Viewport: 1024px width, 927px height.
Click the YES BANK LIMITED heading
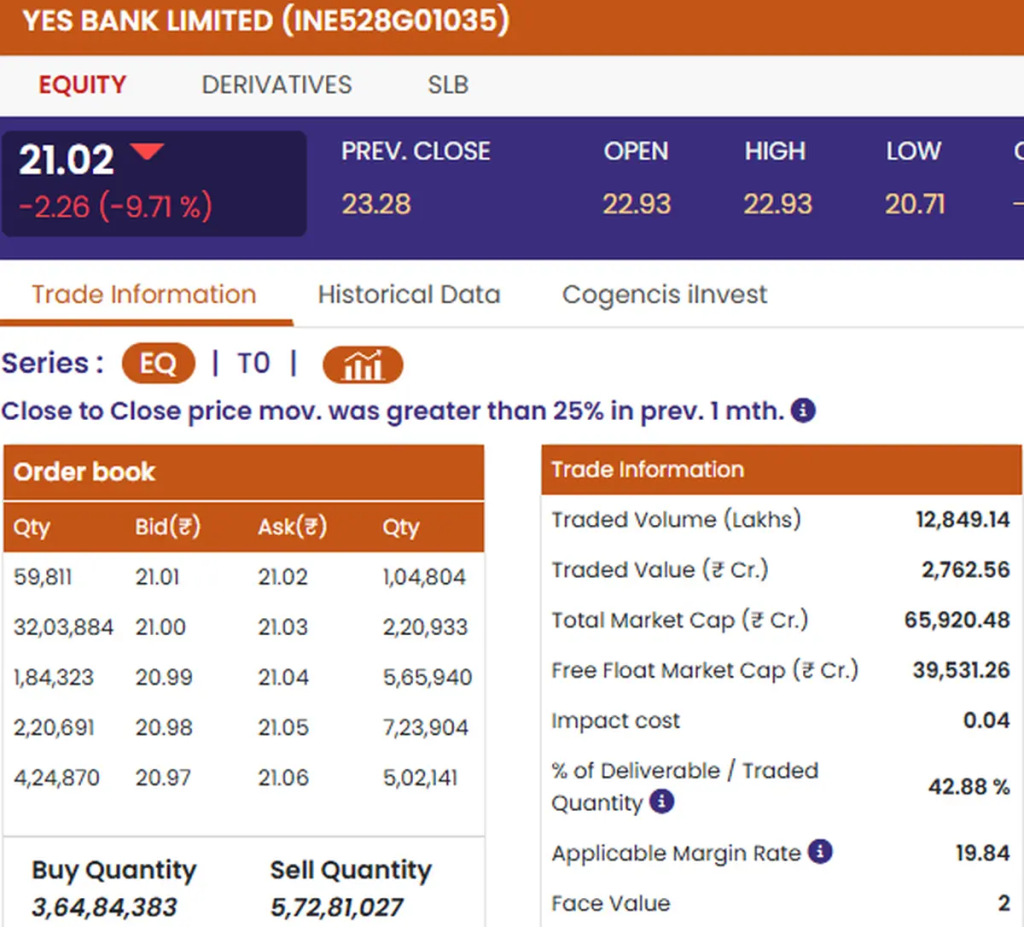265,20
